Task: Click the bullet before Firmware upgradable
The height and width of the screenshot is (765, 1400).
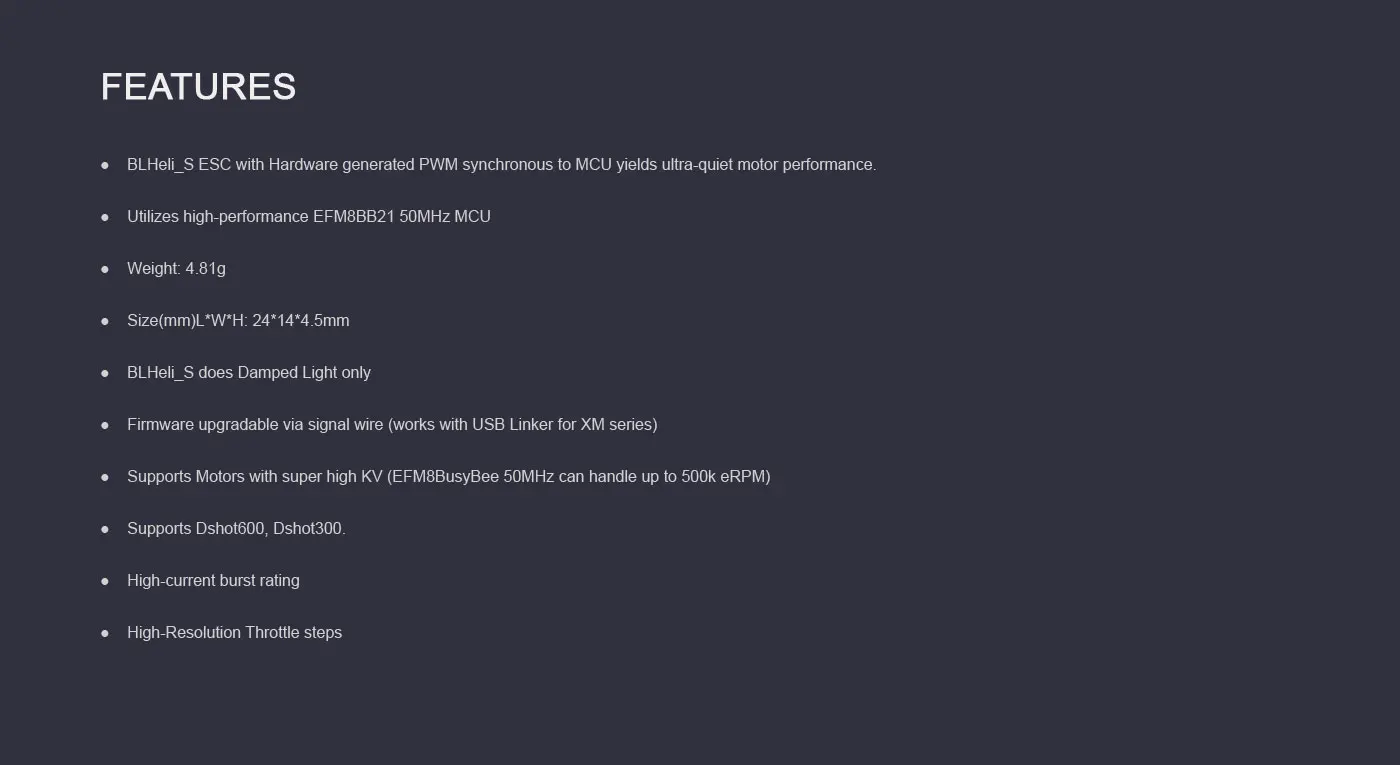Action: point(105,425)
